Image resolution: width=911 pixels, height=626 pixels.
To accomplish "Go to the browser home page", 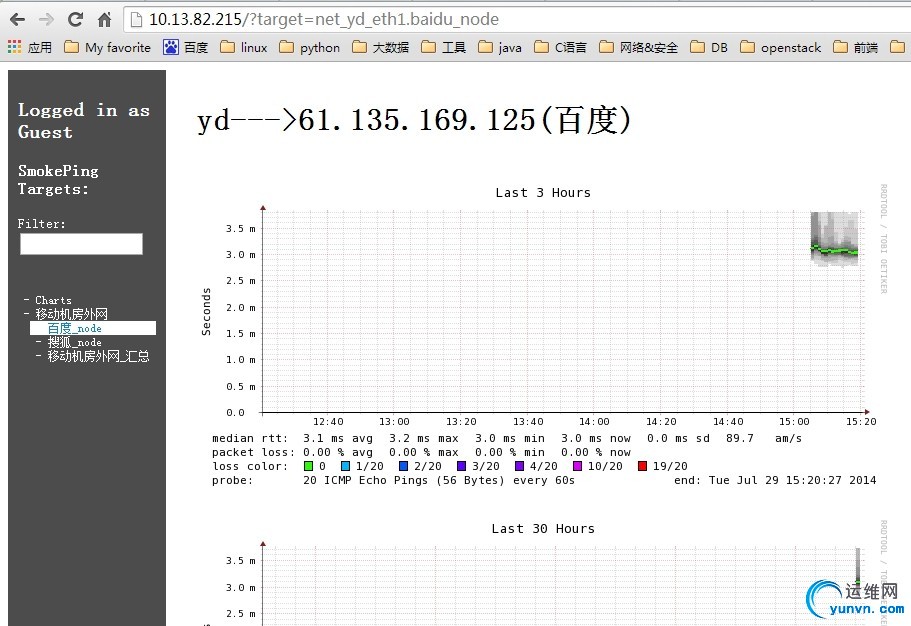I will (x=104, y=19).
